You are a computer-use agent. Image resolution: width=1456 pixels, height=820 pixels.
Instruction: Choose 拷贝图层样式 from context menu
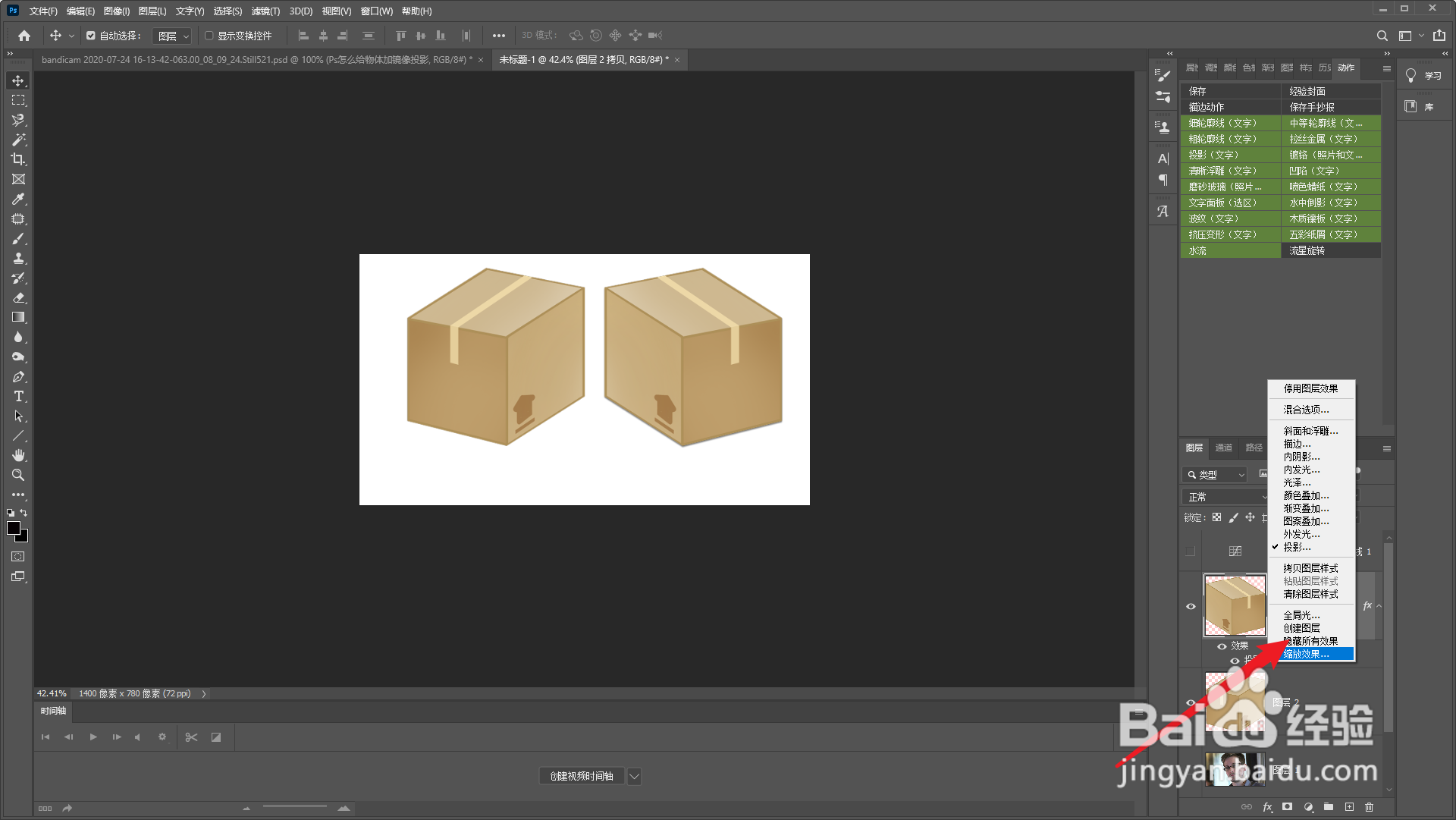click(x=1312, y=568)
